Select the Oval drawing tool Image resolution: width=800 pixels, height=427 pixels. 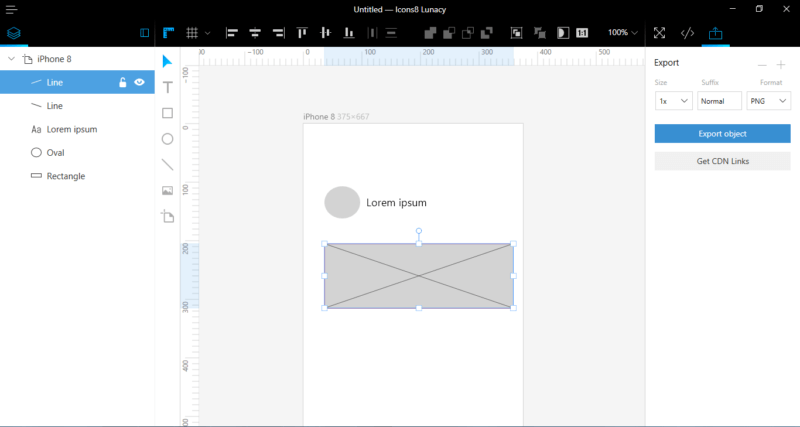(167, 139)
